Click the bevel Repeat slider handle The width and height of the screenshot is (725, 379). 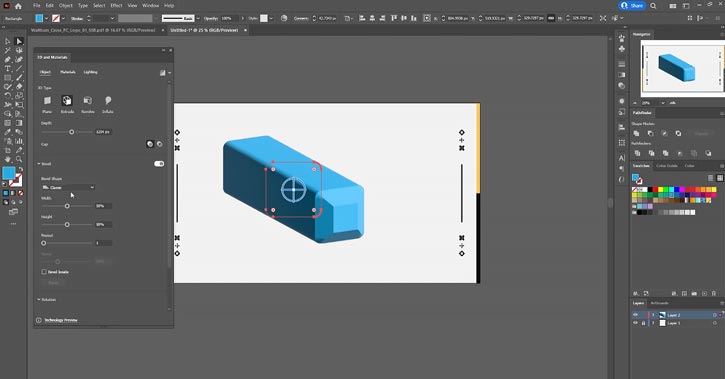pos(43,243)
